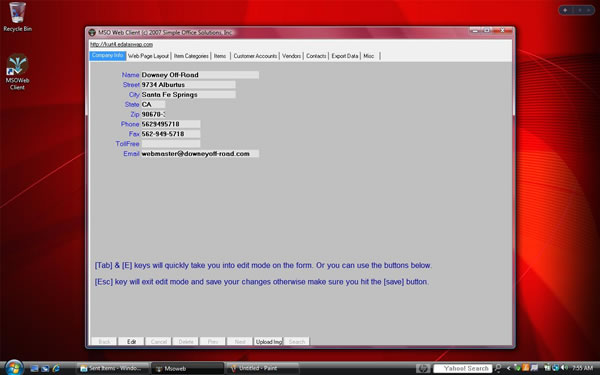The height and width of the screenshot is (375, 600).
Task: Switch to the Items tab
Action: (x=220, y=56)
